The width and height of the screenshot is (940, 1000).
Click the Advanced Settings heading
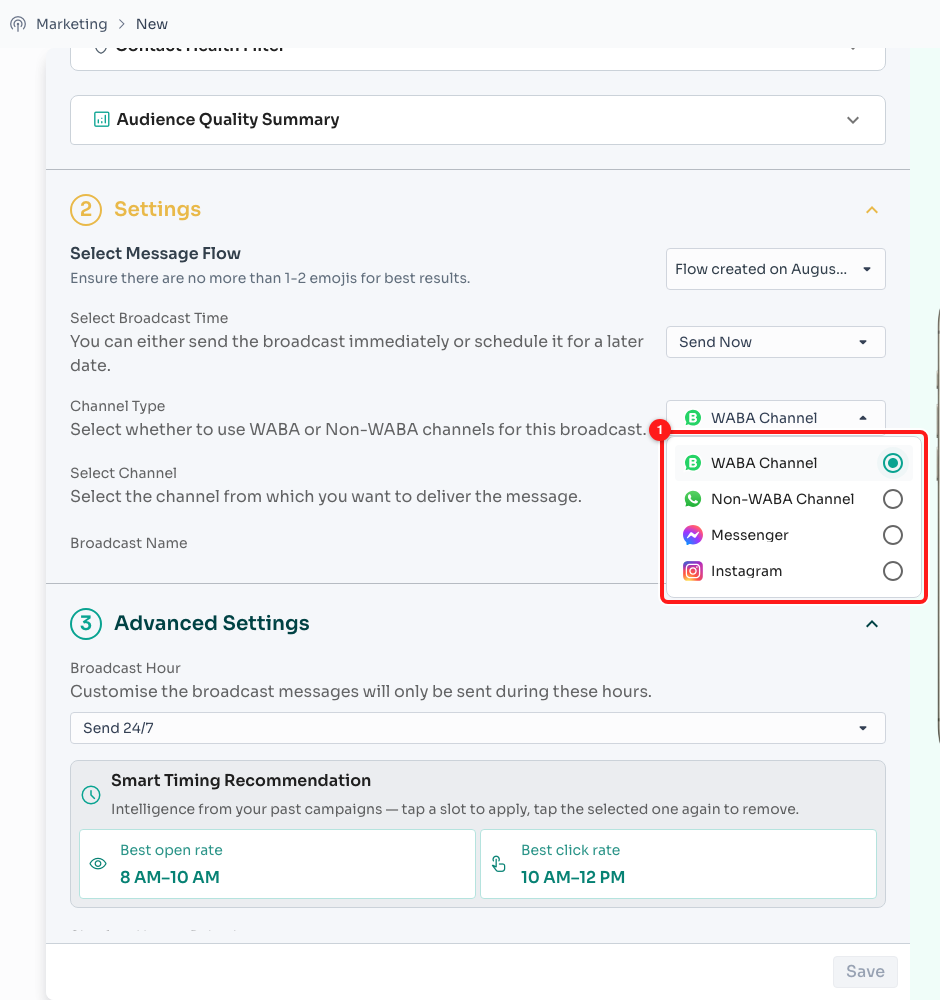212,623
